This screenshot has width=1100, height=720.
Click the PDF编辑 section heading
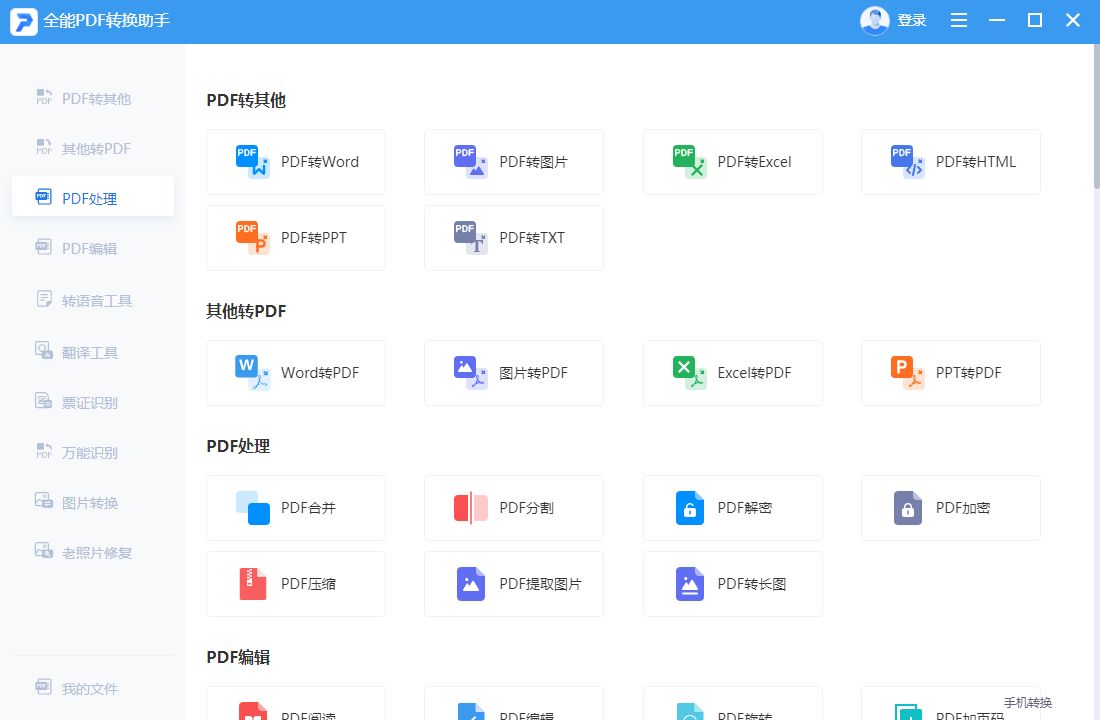point(239,658)
